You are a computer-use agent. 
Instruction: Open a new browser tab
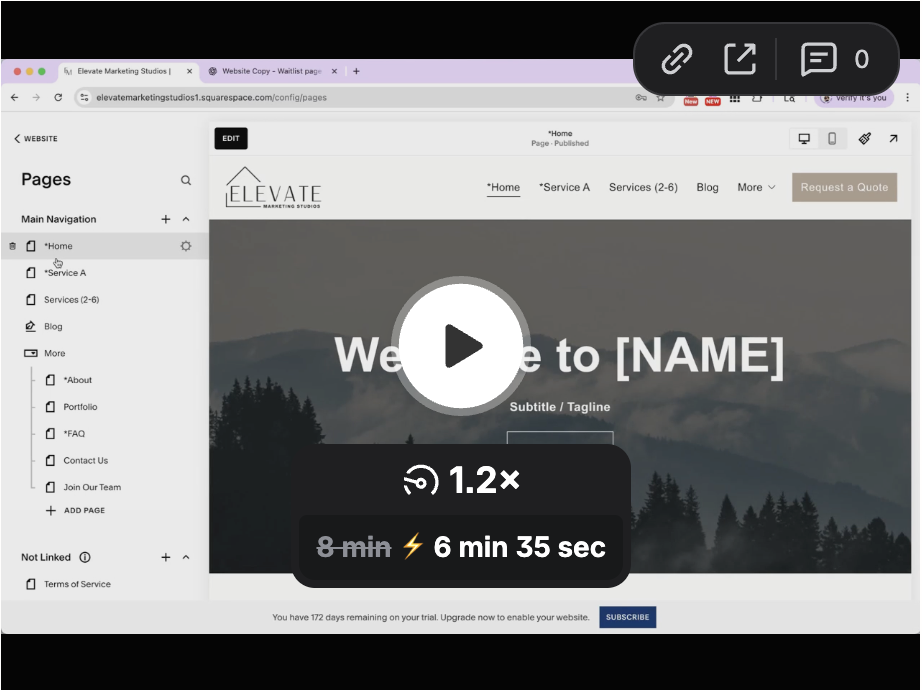click(x=356, y=71)
